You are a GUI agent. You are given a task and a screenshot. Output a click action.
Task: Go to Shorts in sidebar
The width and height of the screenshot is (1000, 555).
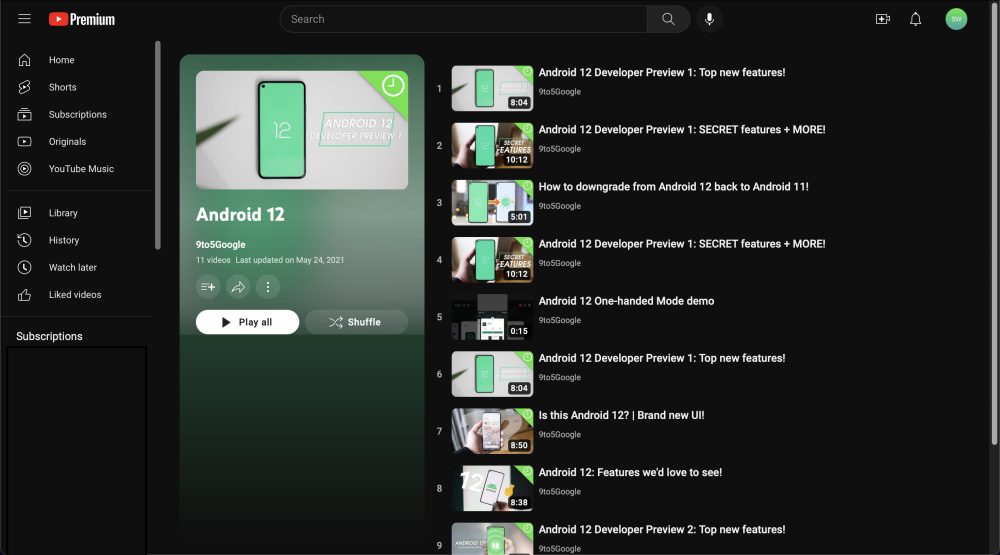(x=62, y=87)
